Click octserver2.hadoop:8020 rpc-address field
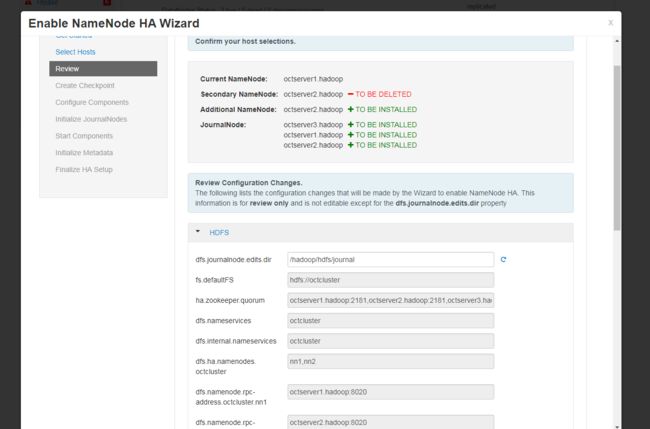The image size is (650, 429). (390, 422)
